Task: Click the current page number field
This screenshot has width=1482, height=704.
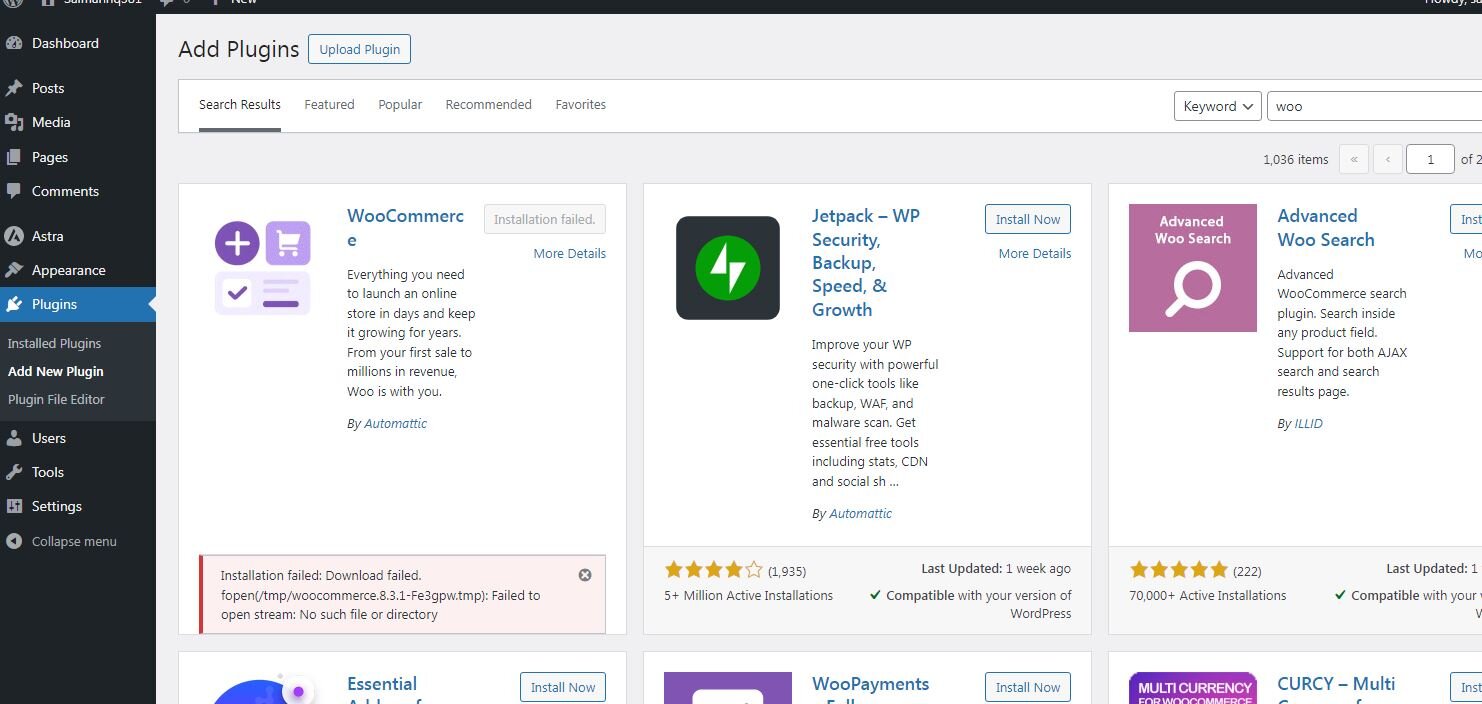Action: pos(1430,159)
